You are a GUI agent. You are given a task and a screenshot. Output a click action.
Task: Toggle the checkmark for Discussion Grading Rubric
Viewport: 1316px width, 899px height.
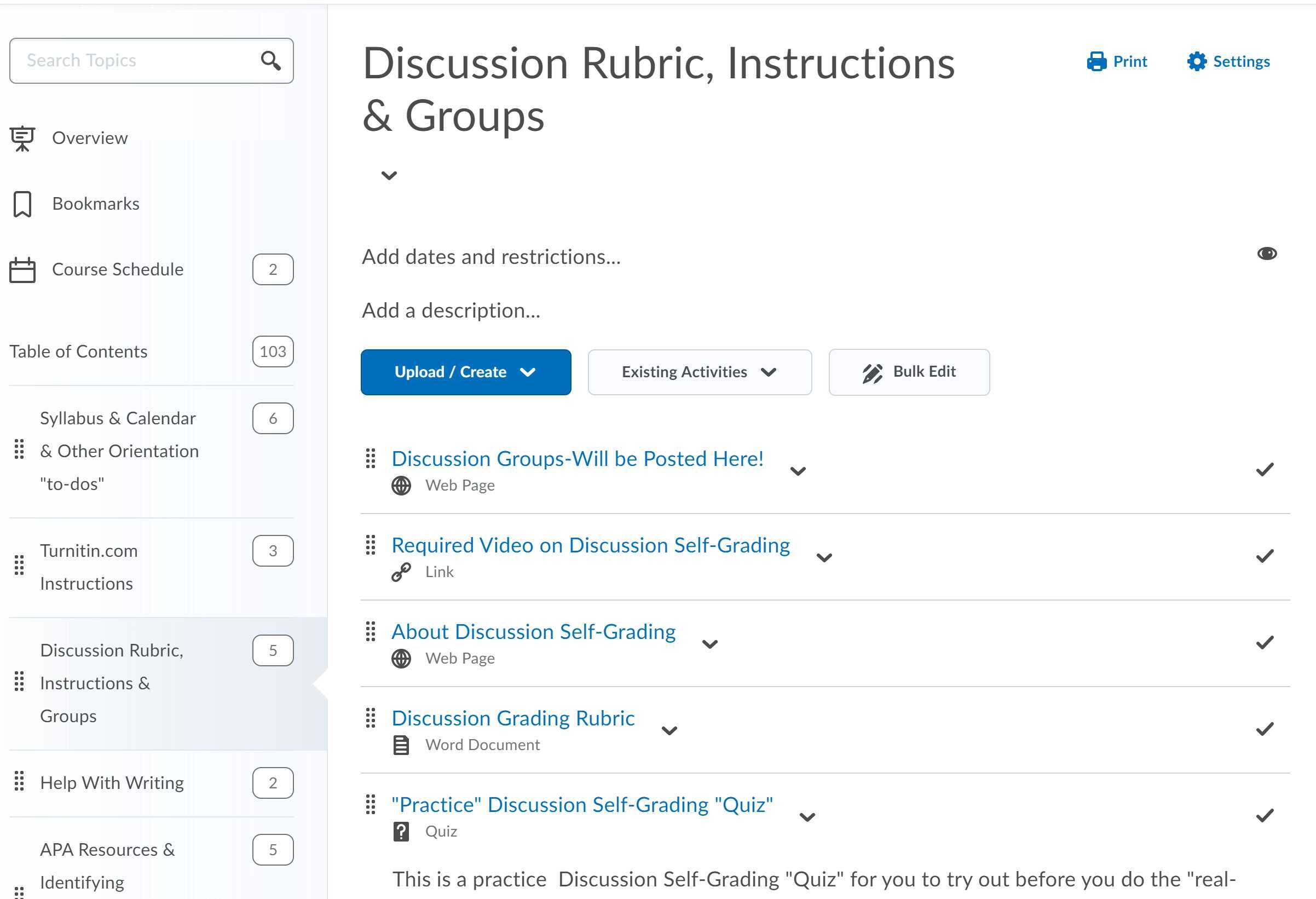pyautogui.click(x=1264, y=730)
